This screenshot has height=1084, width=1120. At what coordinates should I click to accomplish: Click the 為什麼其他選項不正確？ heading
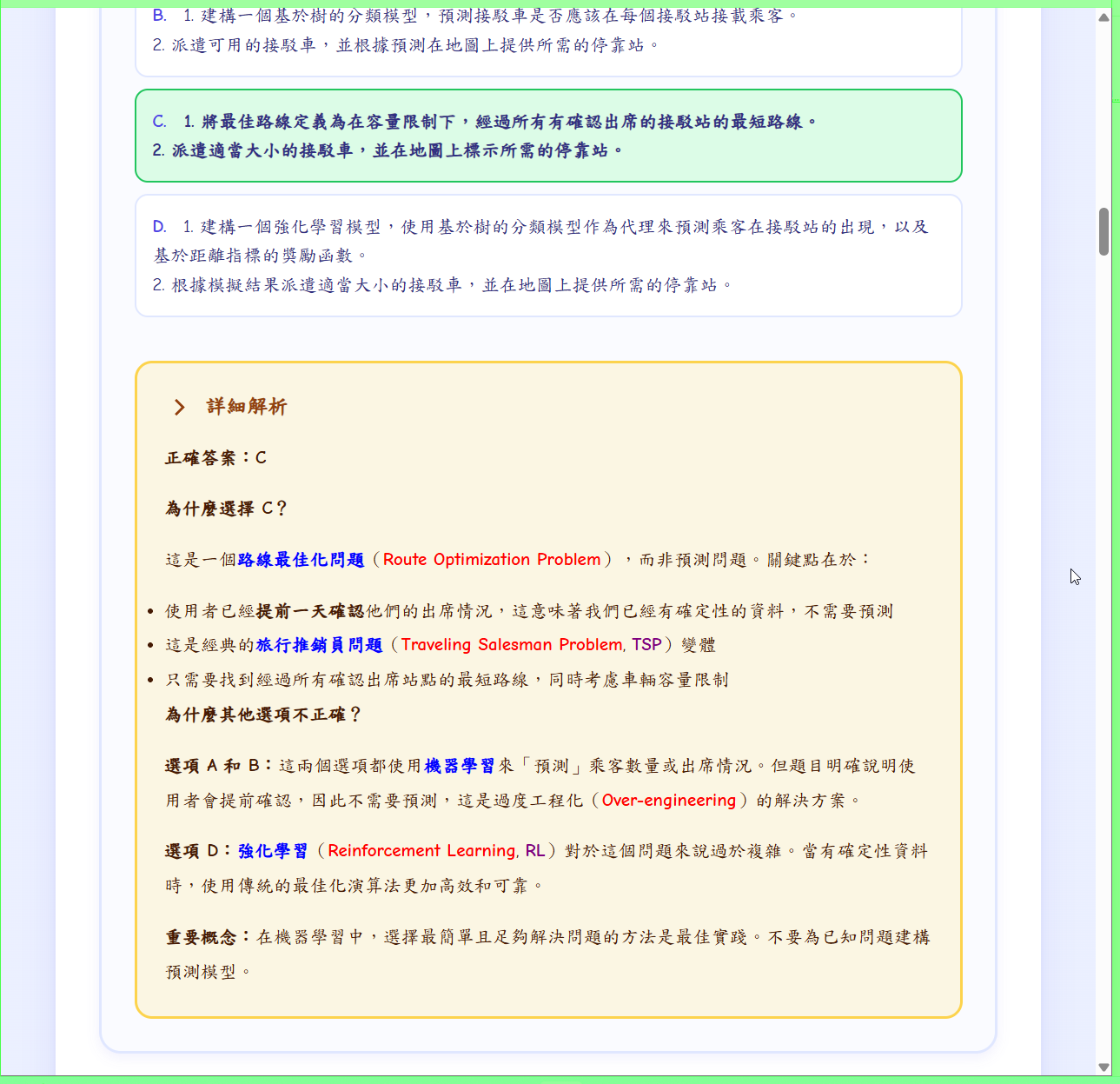(x=263, y=715)
